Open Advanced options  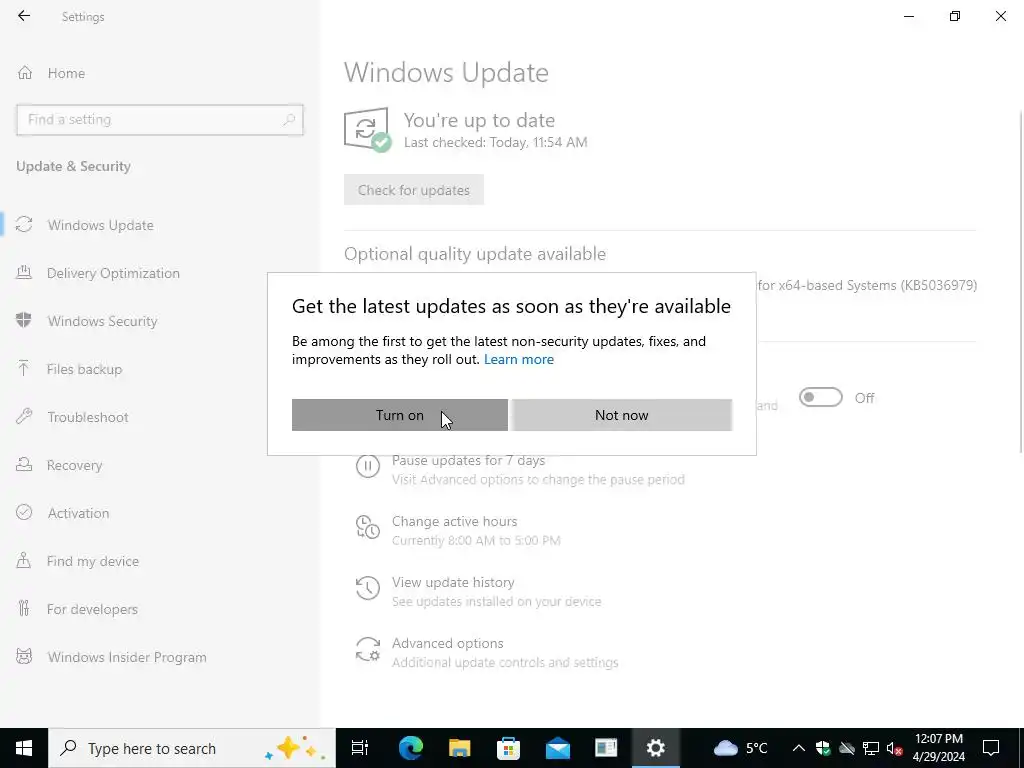[x=447, y=643]
